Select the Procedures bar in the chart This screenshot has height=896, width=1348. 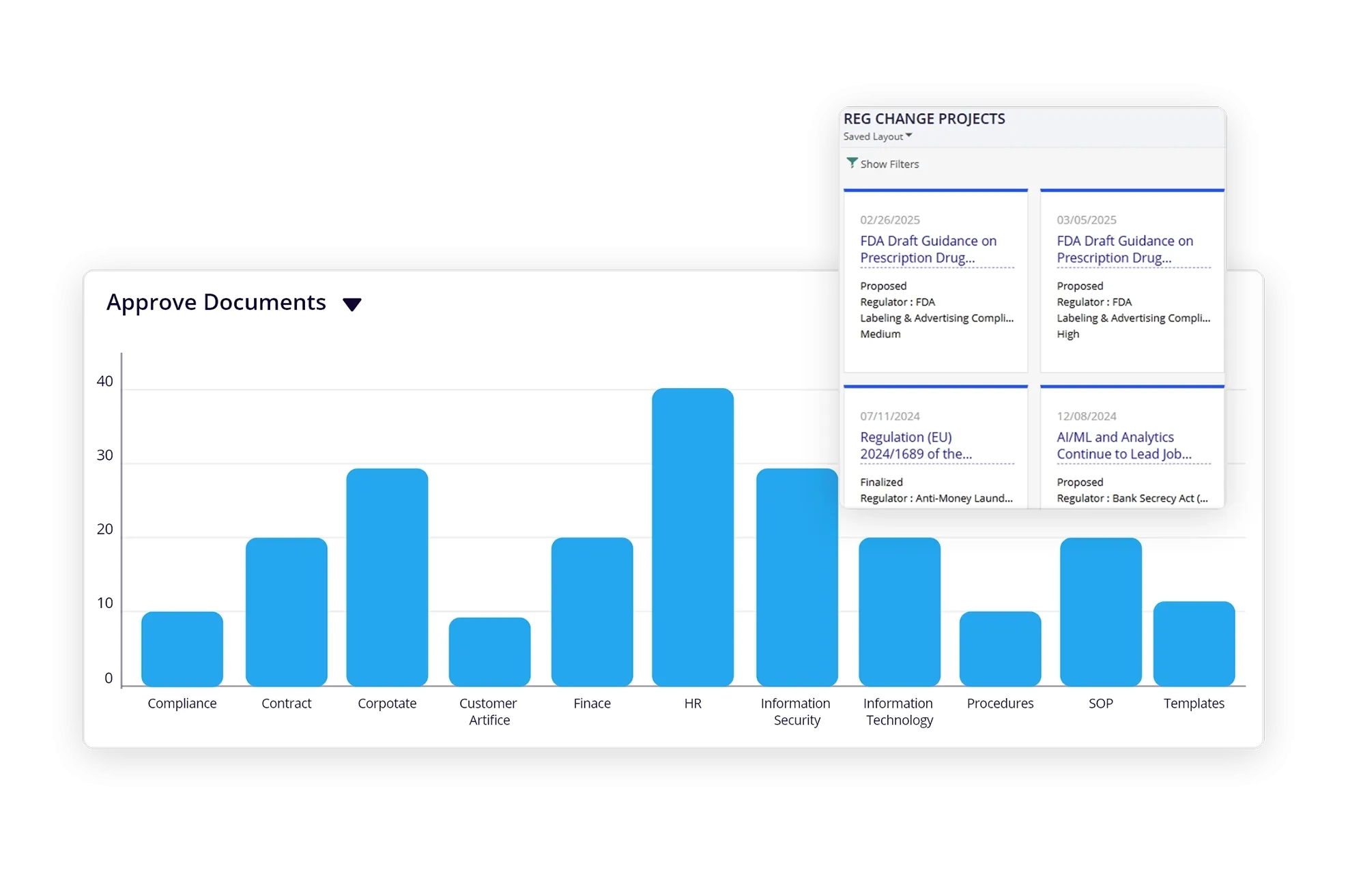pos(1000,648)
